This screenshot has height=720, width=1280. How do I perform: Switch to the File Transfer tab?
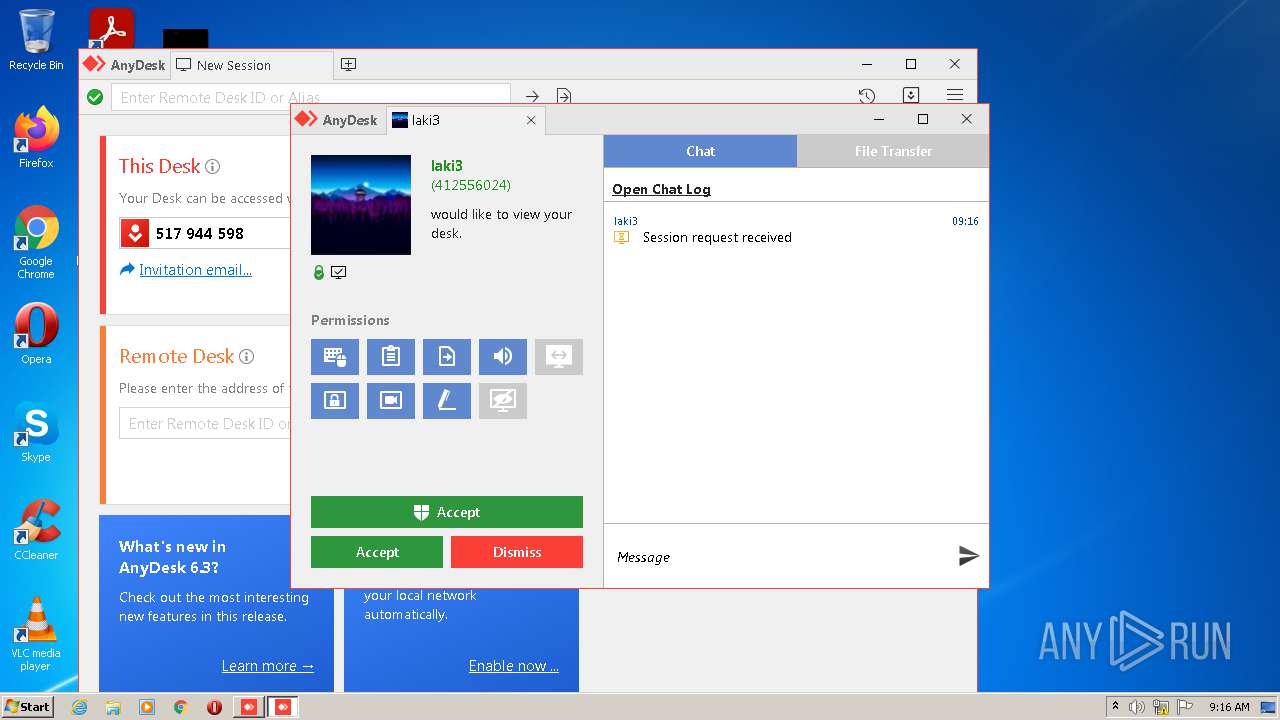tap(893, 151)
